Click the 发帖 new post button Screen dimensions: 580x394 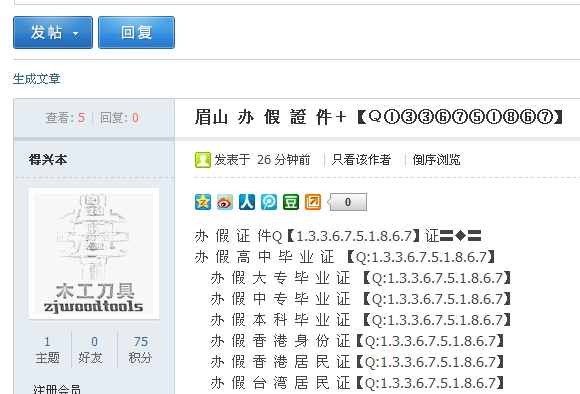tap(53, 32)
